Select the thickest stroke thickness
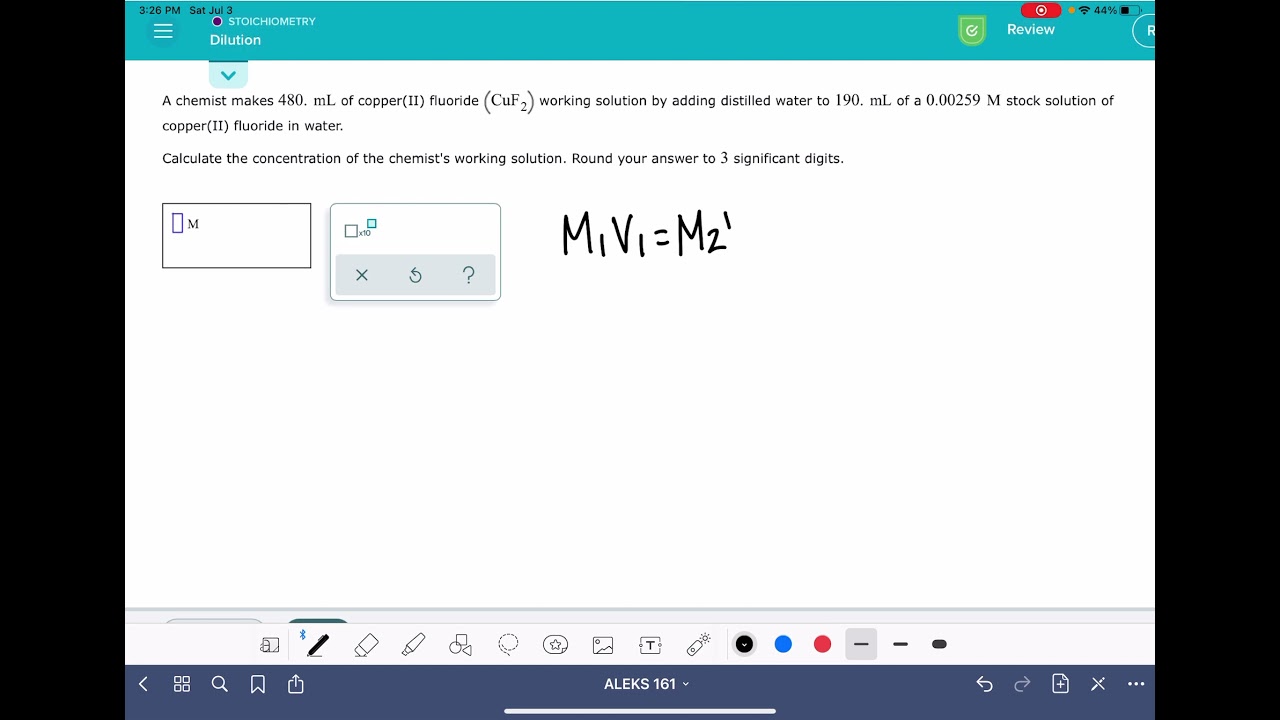This screenshot has height=720, width=1280. click(939, 644)
